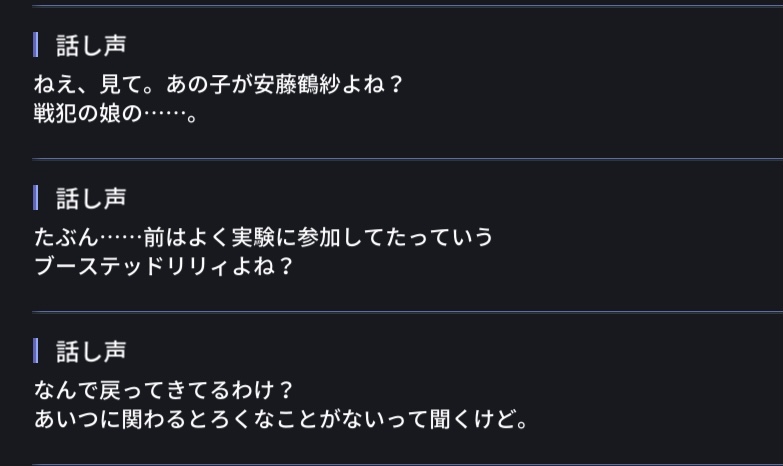Click the first 話し声 speaker label
783x466 pixels.
coord(91,45)
